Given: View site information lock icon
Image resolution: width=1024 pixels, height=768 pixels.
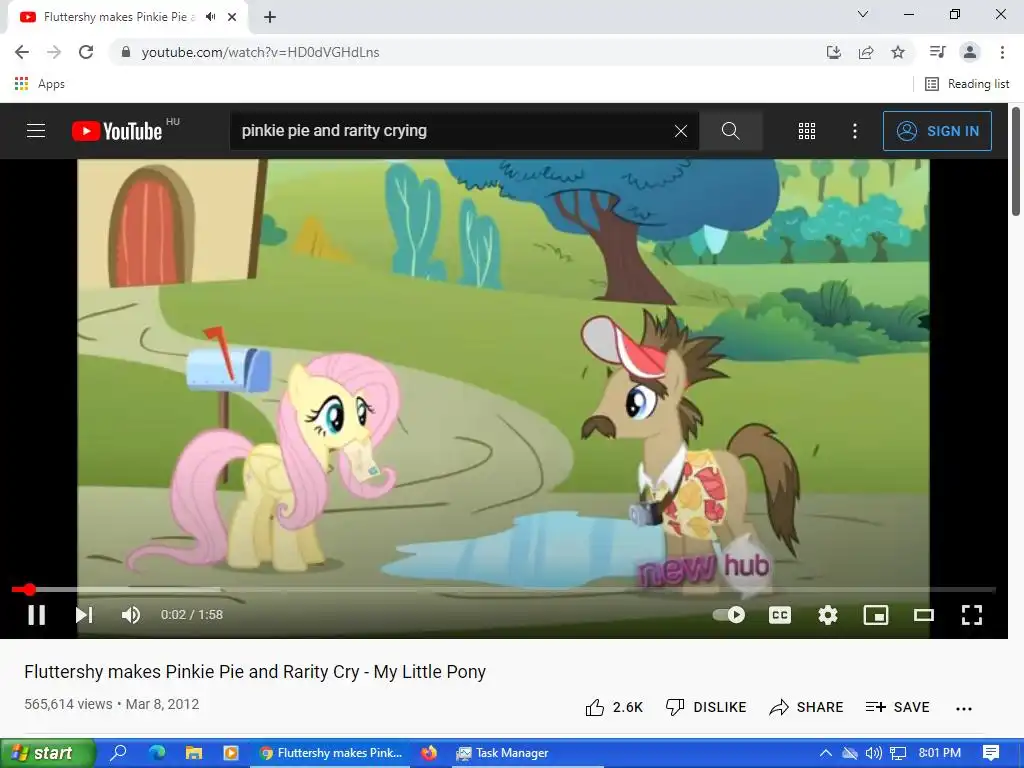Looking at the screenshot, I should [x=126, y=52].
